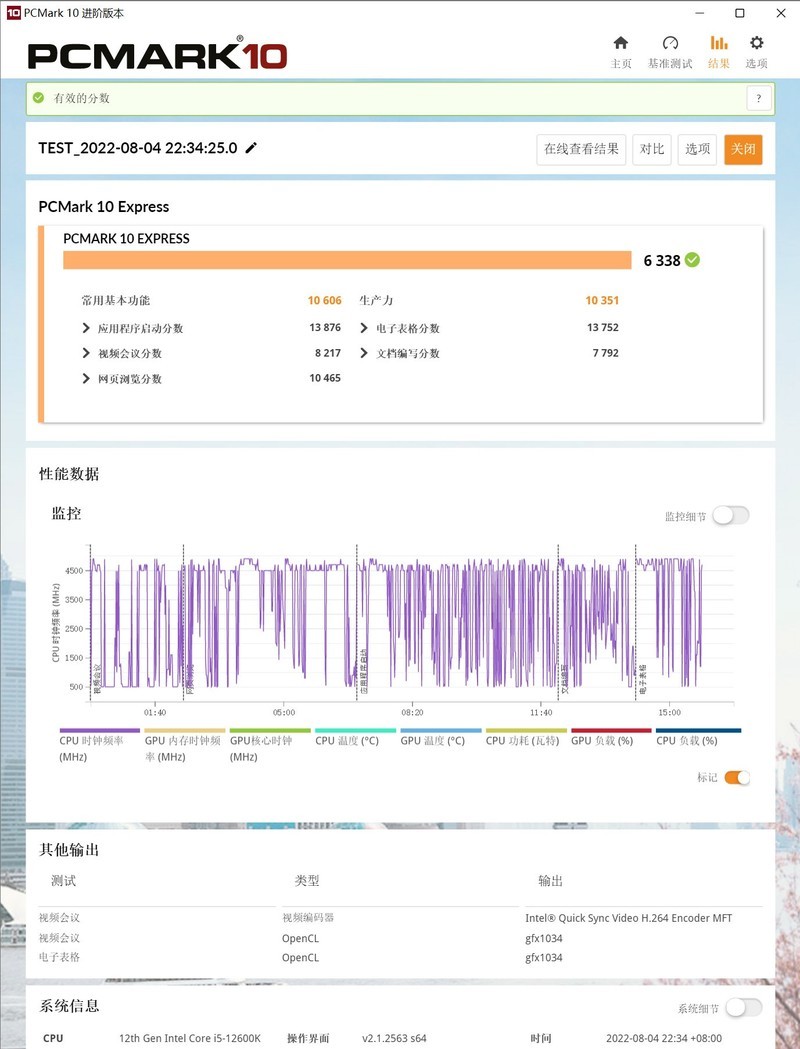
Task: Click the green checkmark beside score 6338
Action: tap(694, 259)
